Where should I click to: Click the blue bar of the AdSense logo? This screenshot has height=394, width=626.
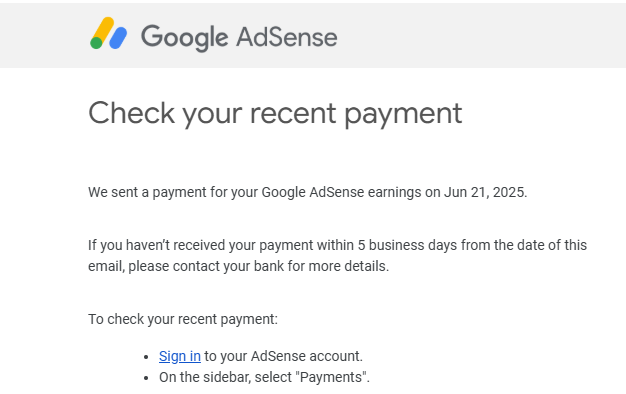coord(118,38)
